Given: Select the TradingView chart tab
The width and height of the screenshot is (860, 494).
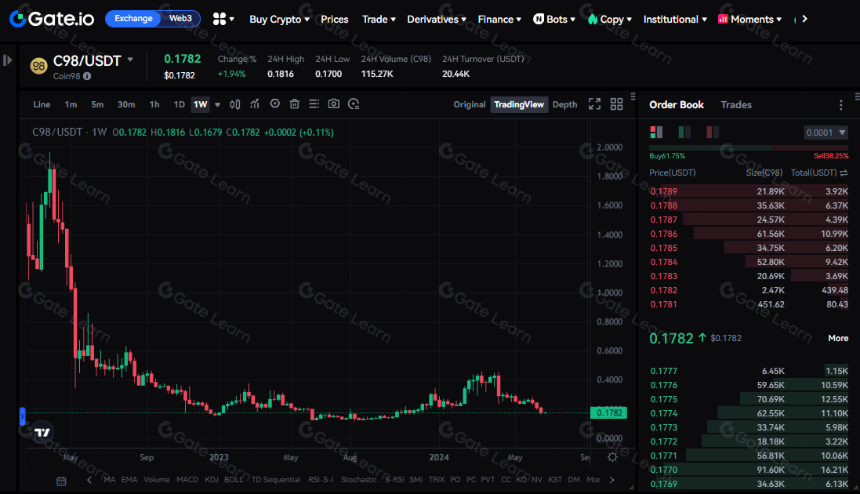Looking at the screenshot, I should point(519,105).
